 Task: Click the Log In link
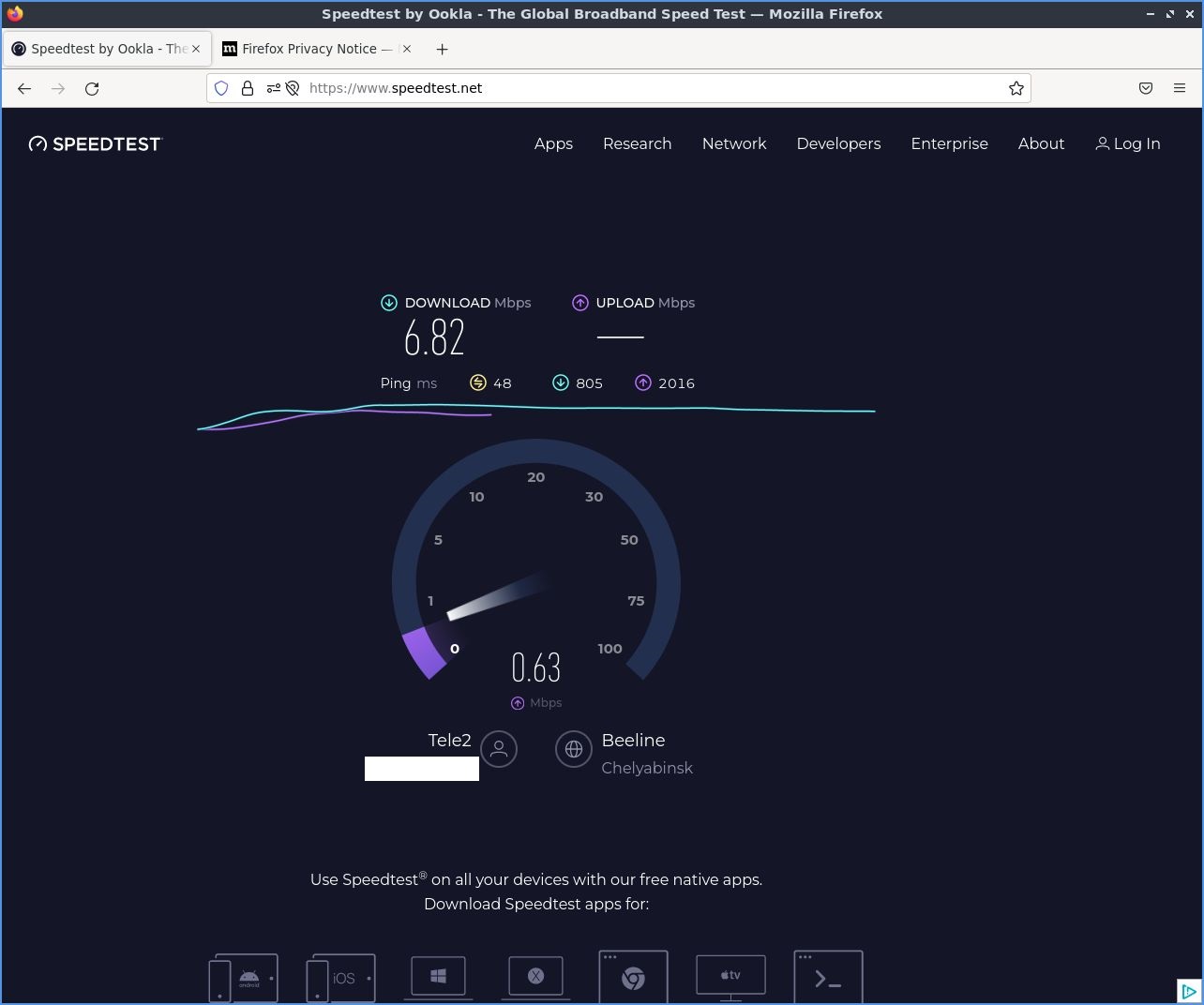[x=1128, y=143]
